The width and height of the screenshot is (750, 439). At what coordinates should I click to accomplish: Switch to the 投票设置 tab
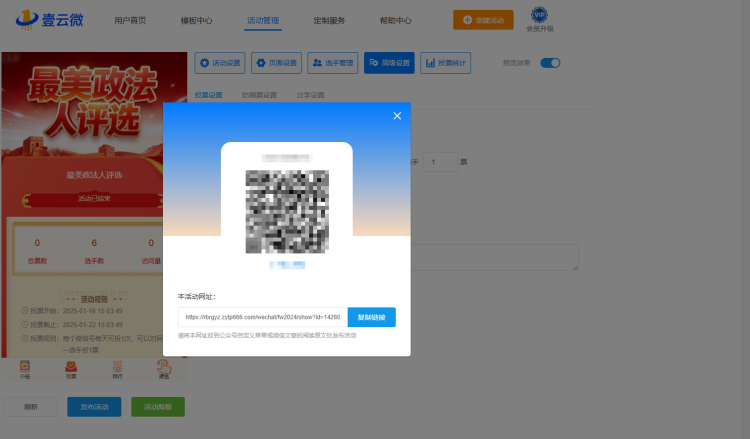point(209,95)
